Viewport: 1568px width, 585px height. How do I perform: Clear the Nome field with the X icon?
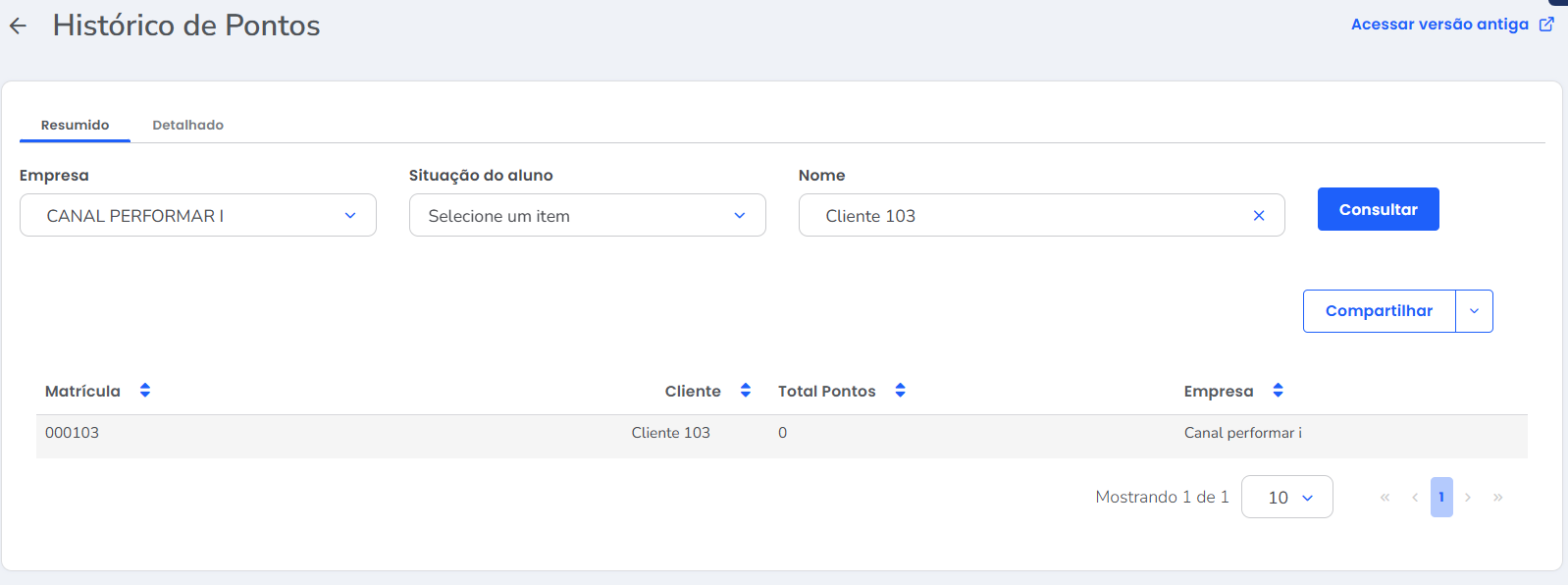point(1259,216)
